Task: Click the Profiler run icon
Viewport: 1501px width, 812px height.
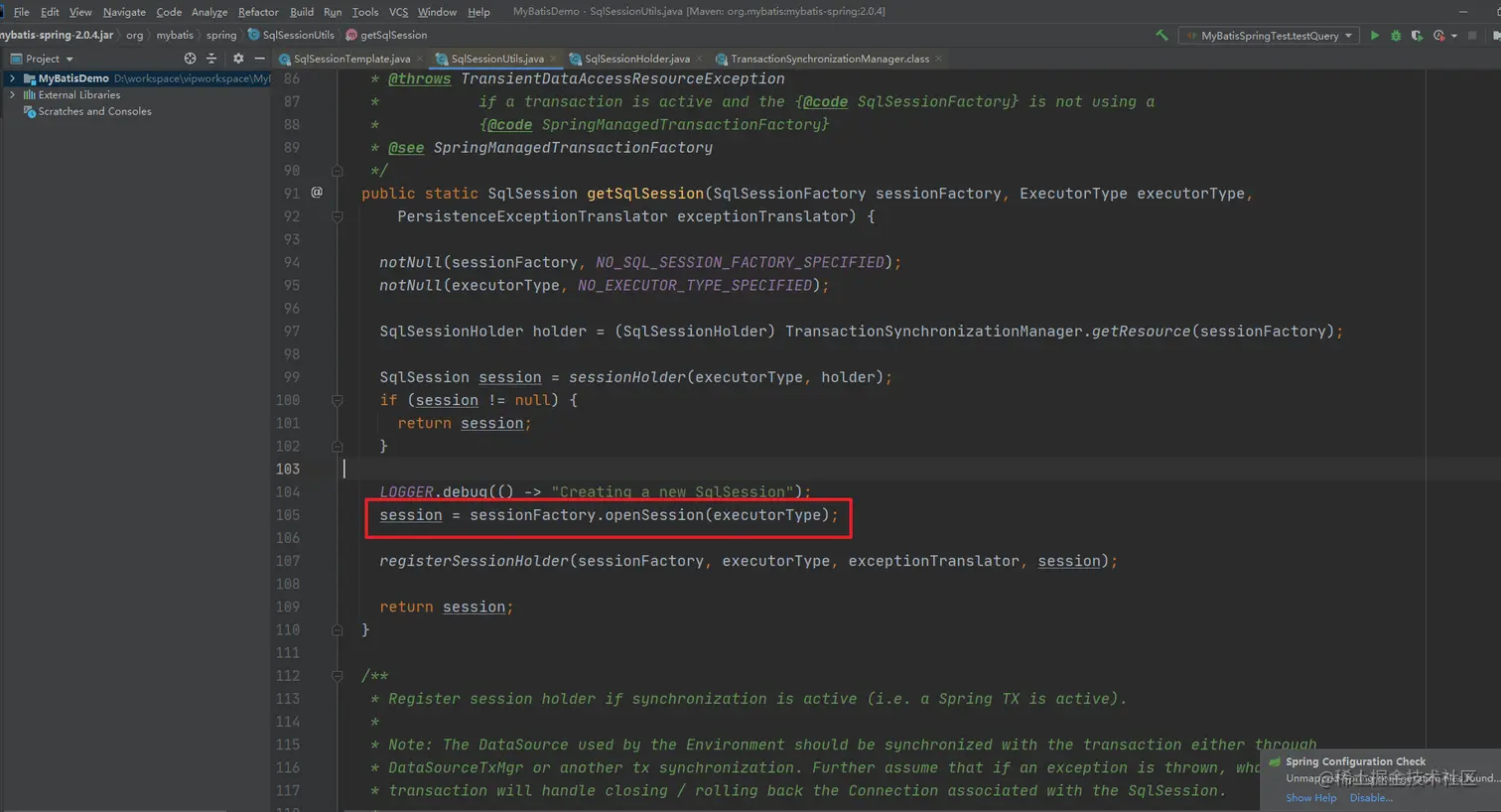Action: [x=1438, y=36]
